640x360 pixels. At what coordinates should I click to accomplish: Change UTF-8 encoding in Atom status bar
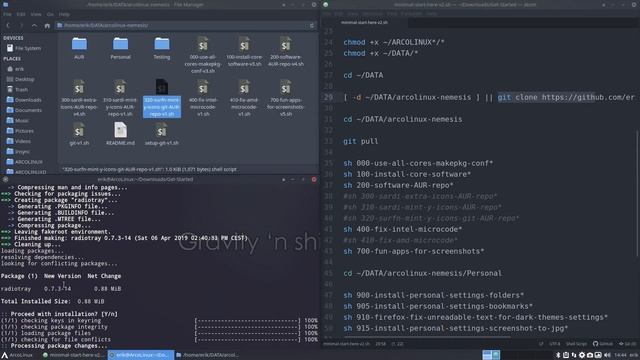[x=554, y=344]
